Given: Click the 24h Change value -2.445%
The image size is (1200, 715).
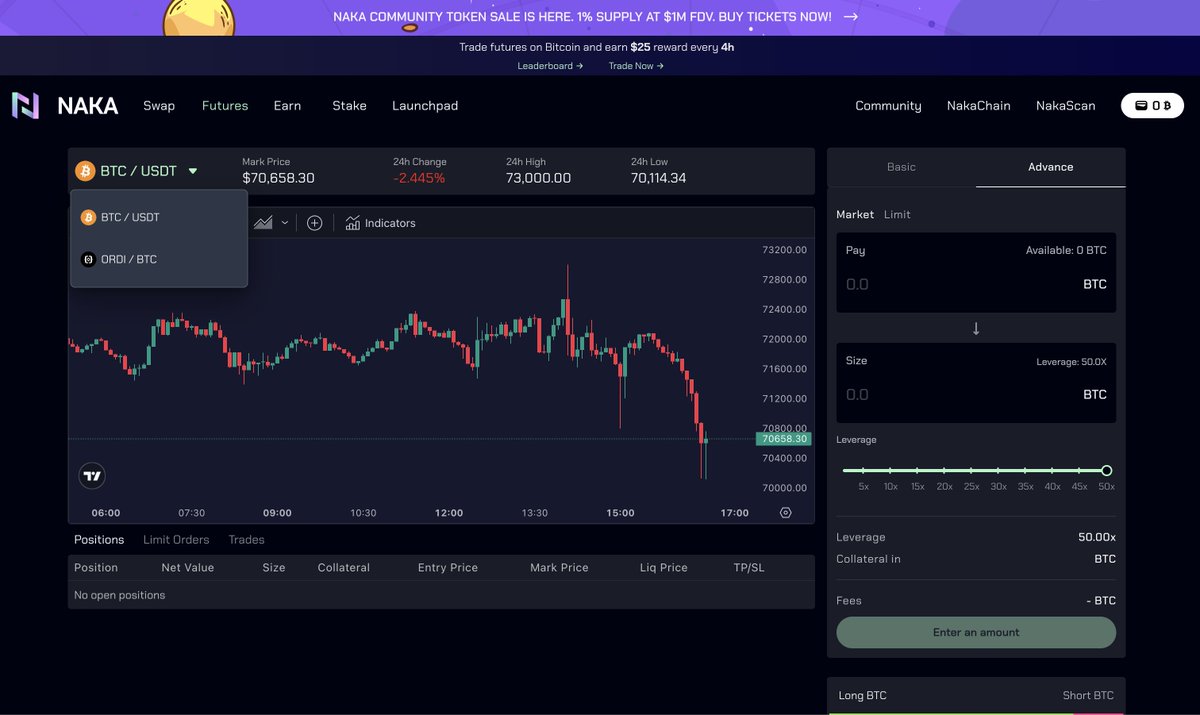Looking at the screenshot, I should (419, 178).
